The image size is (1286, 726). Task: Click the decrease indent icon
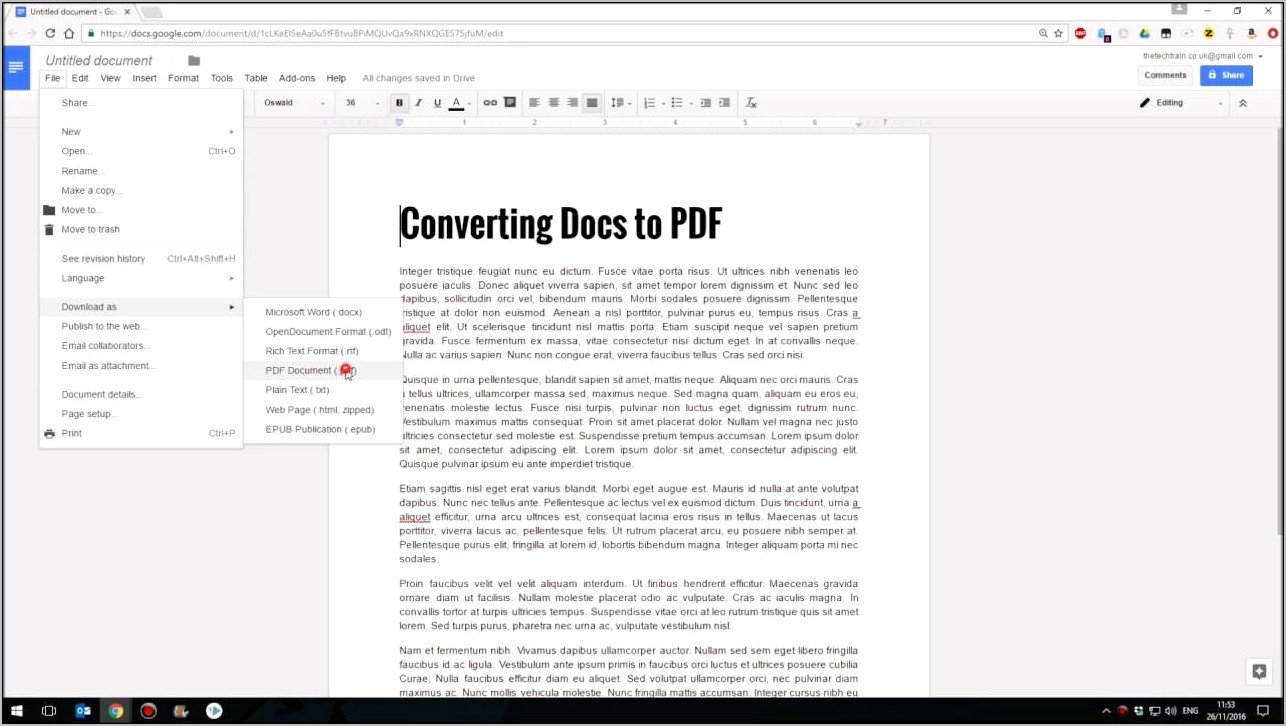point(706,103)
